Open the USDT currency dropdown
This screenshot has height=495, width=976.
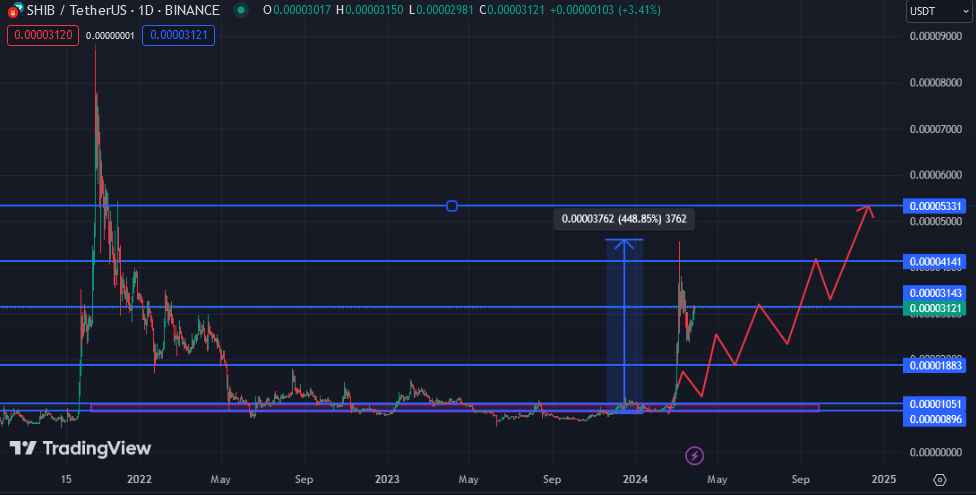coord(939,11)
